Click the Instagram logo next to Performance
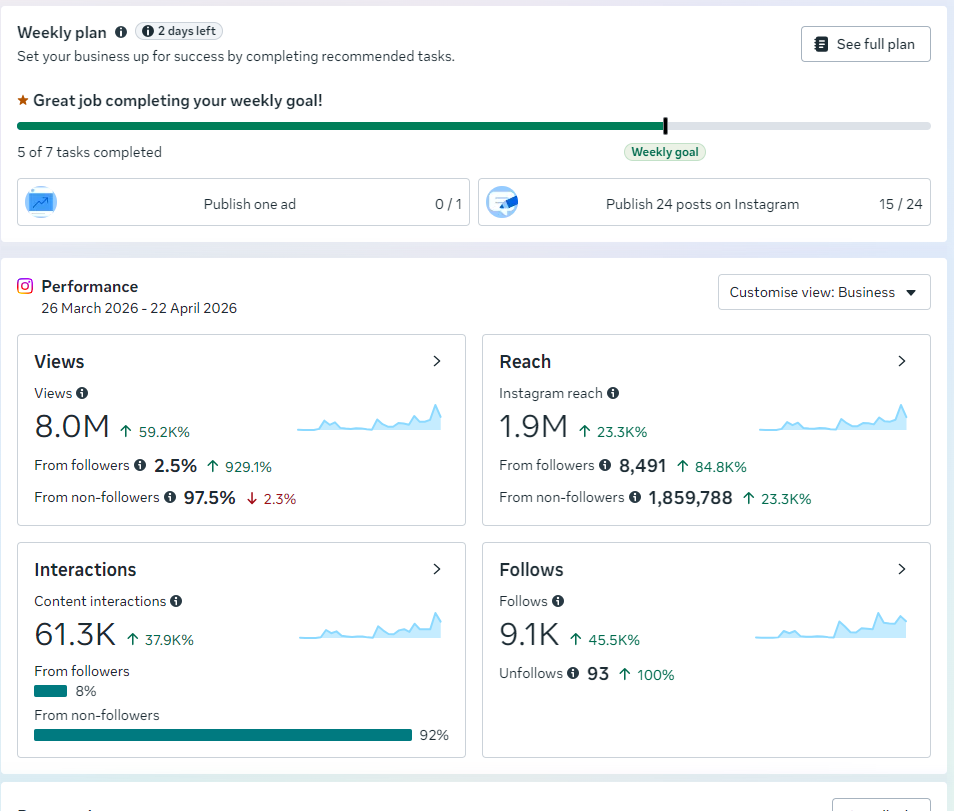Image resolution: width=954 pixels, height=811 pixels. 25,286
